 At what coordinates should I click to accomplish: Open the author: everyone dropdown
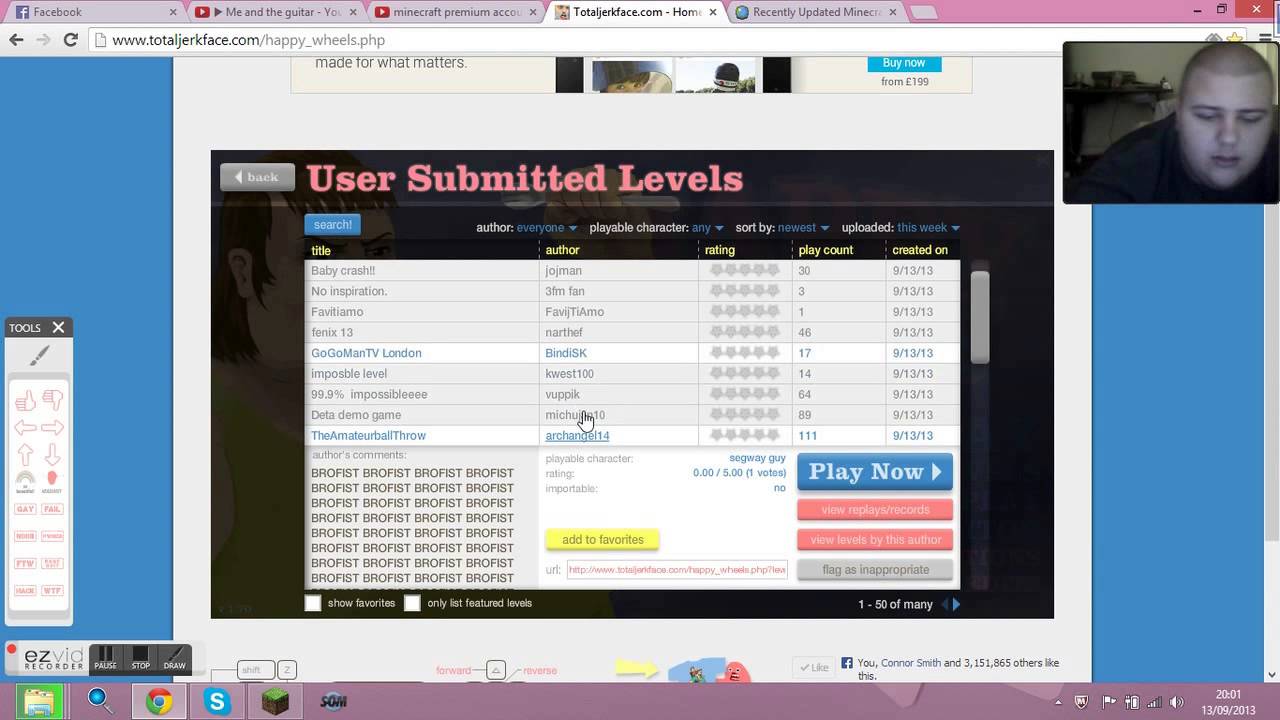547,228
